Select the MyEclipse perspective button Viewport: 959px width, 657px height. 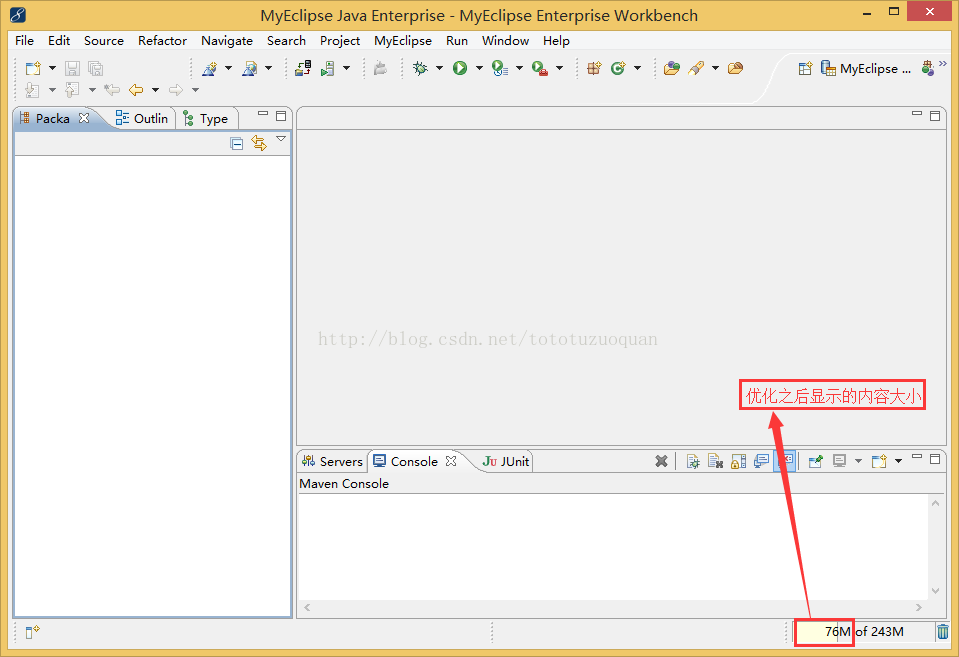coord(865,68)
